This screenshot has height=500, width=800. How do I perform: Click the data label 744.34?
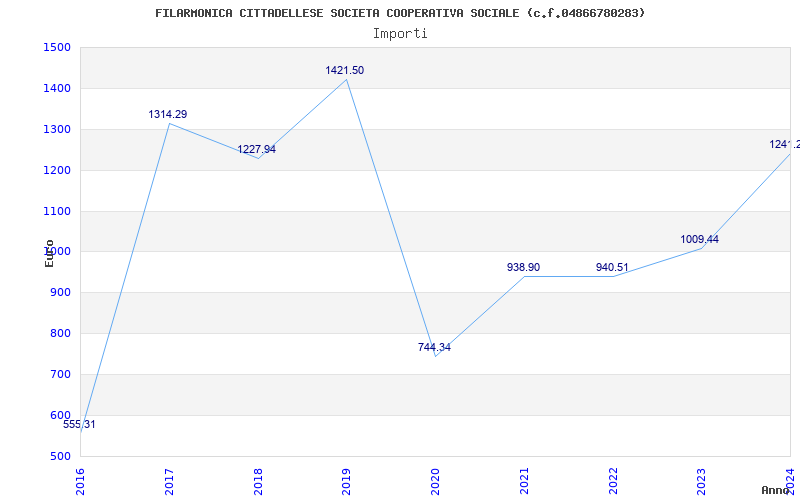[x=434, y=347]
